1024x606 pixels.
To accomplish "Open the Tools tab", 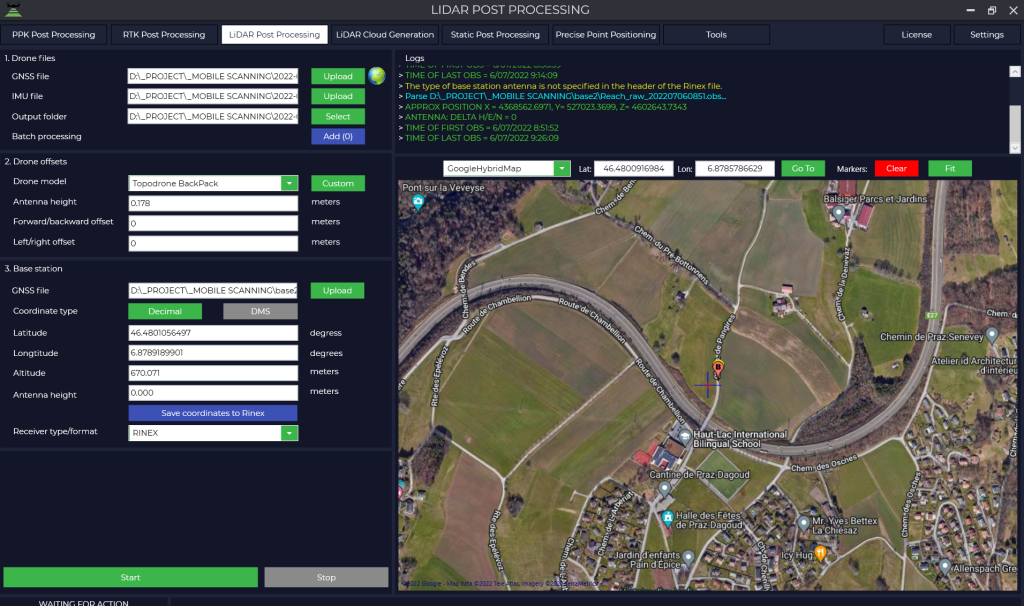I will tap(716, 35).
